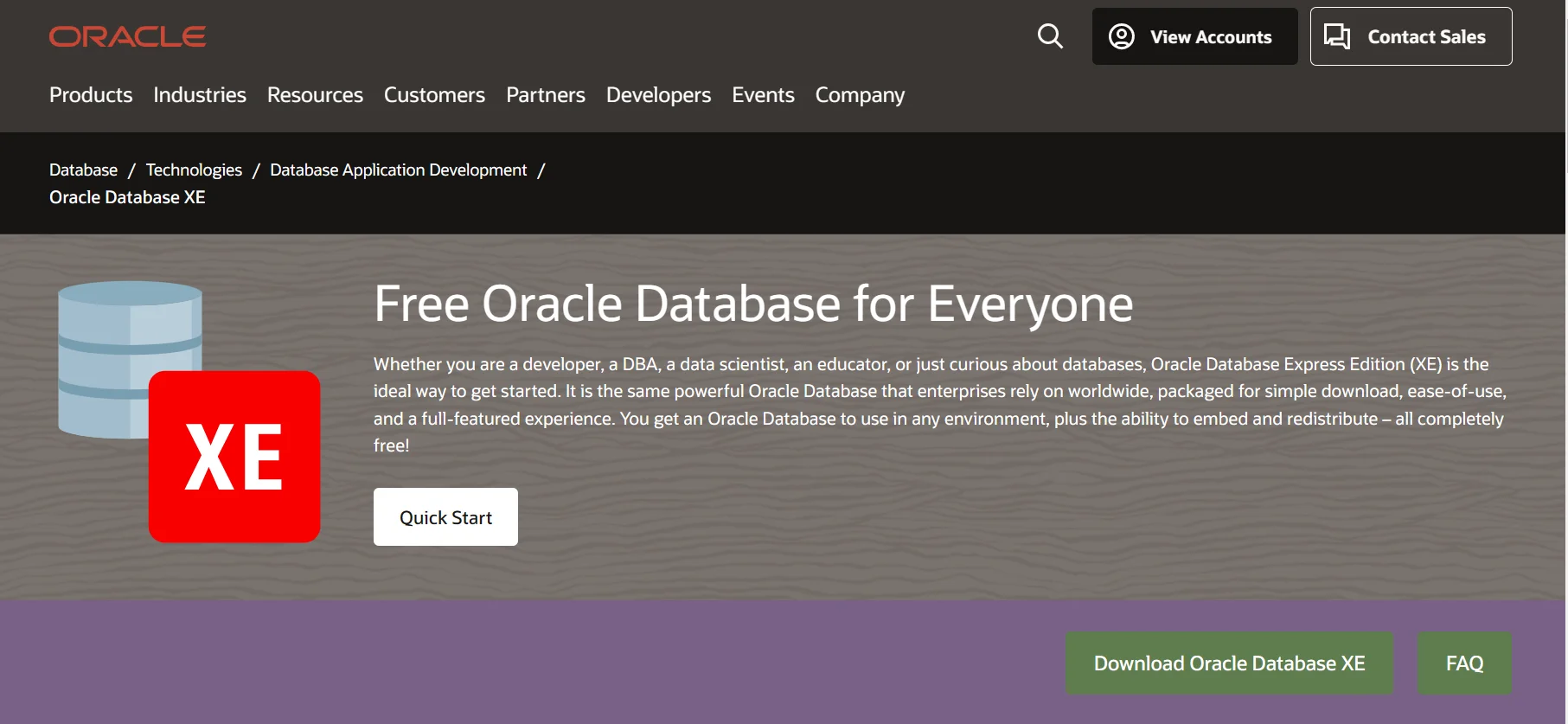
Task: Open the search magnifier icon
Action: [x=1050, y=36]
